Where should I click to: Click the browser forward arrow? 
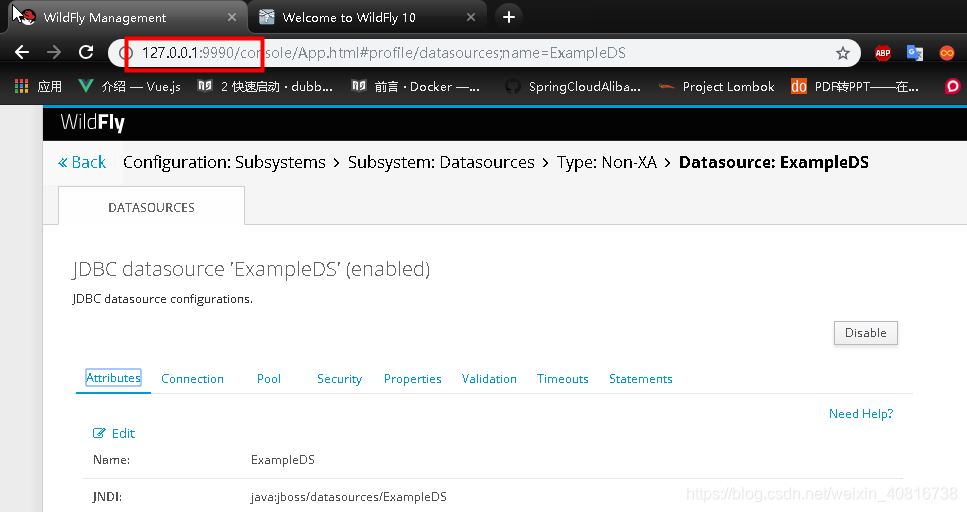click(54, 52)
